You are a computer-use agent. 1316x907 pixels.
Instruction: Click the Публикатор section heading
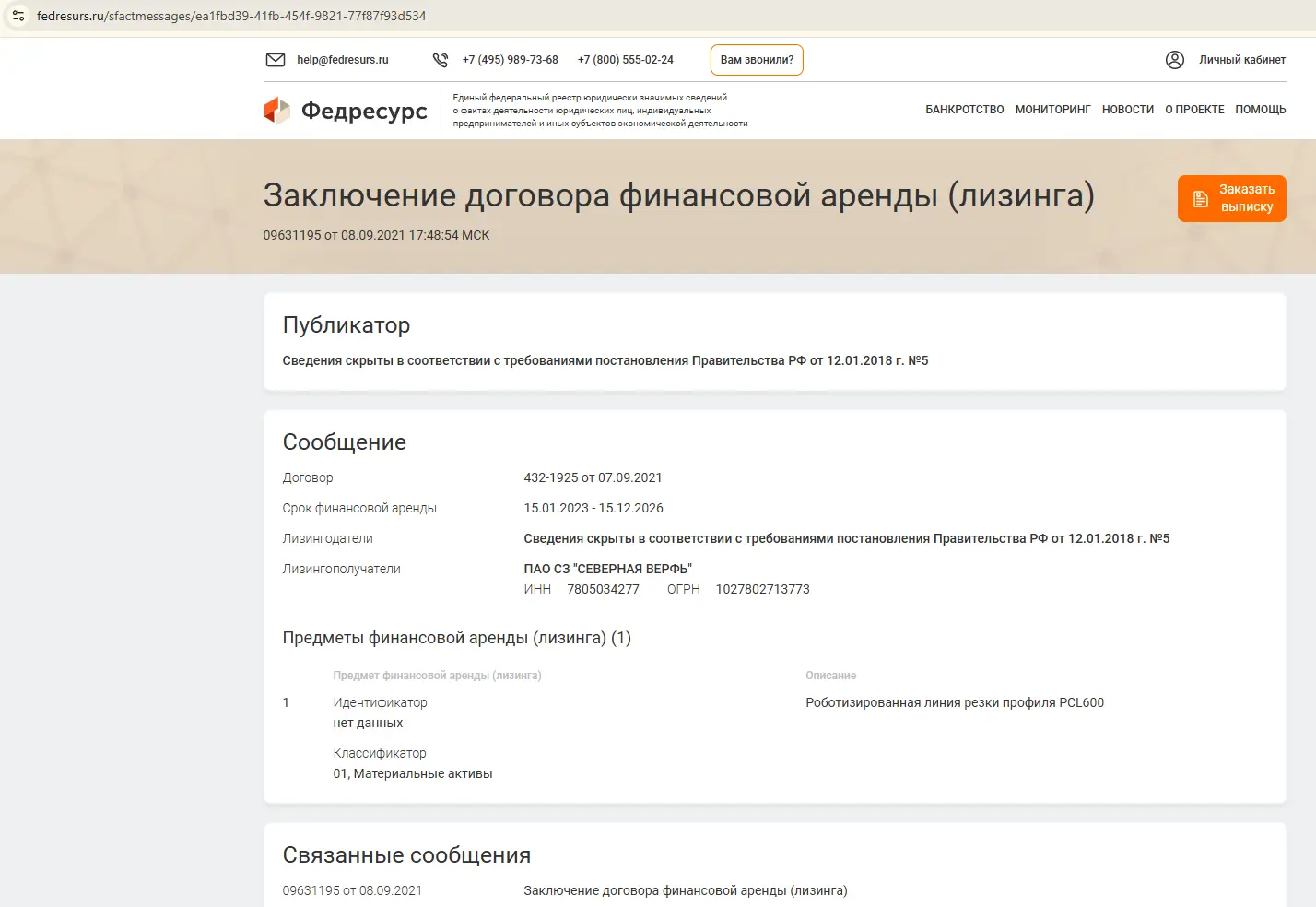pyautogui.click(x=347, y=325)
